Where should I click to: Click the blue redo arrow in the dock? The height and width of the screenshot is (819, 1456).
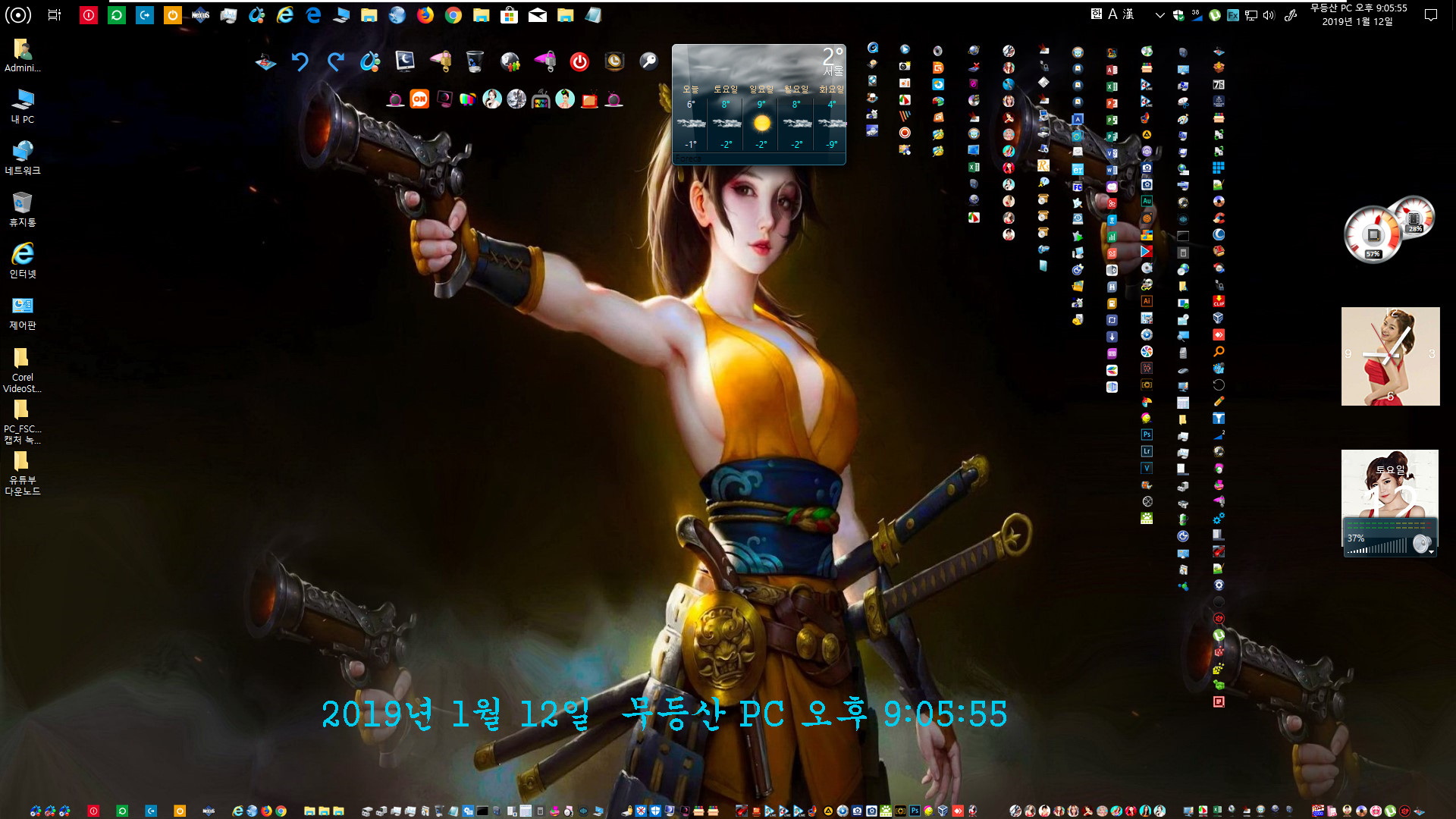coord(335,61)
